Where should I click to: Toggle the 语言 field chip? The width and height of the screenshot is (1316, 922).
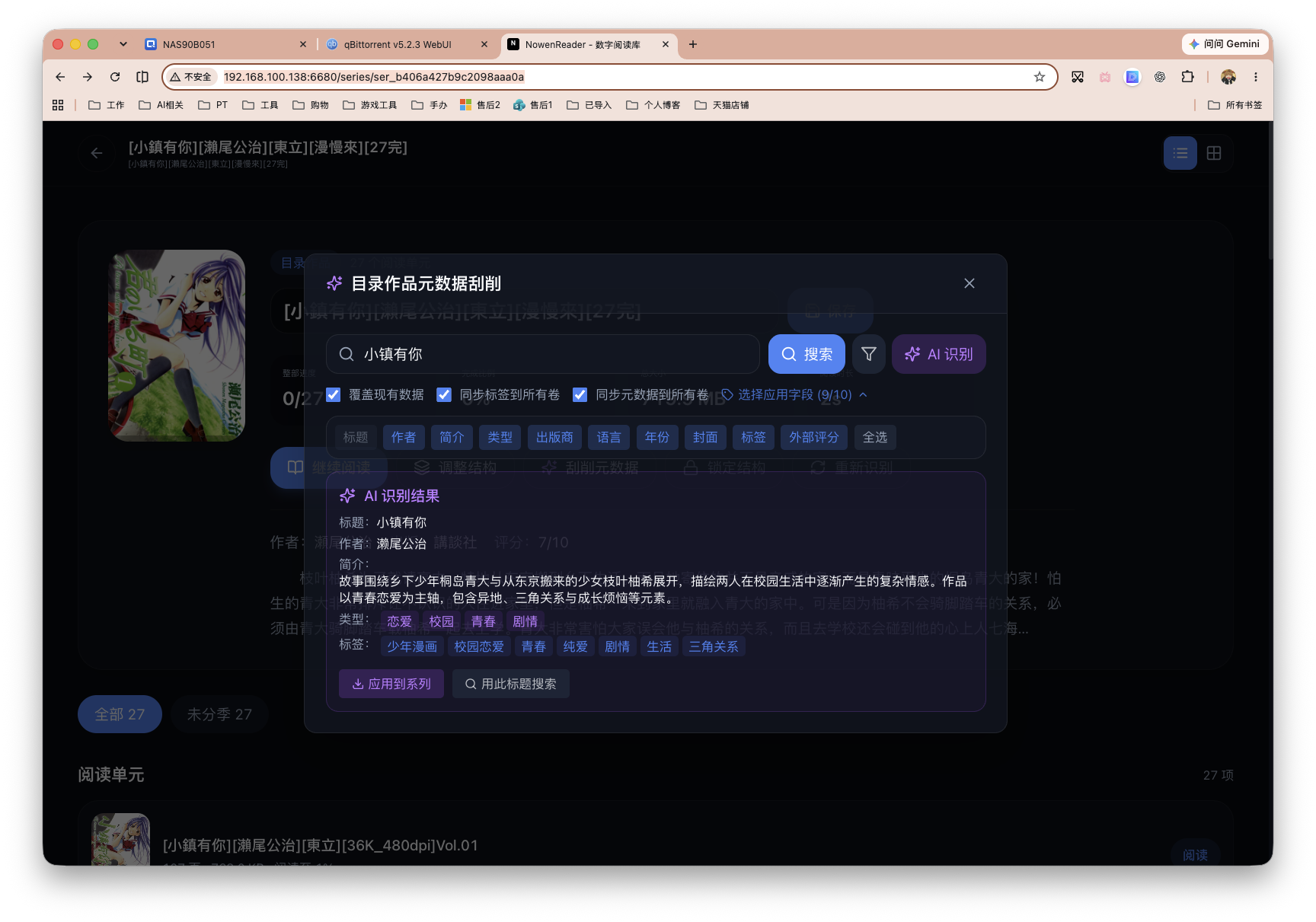[x=608, y=437]
